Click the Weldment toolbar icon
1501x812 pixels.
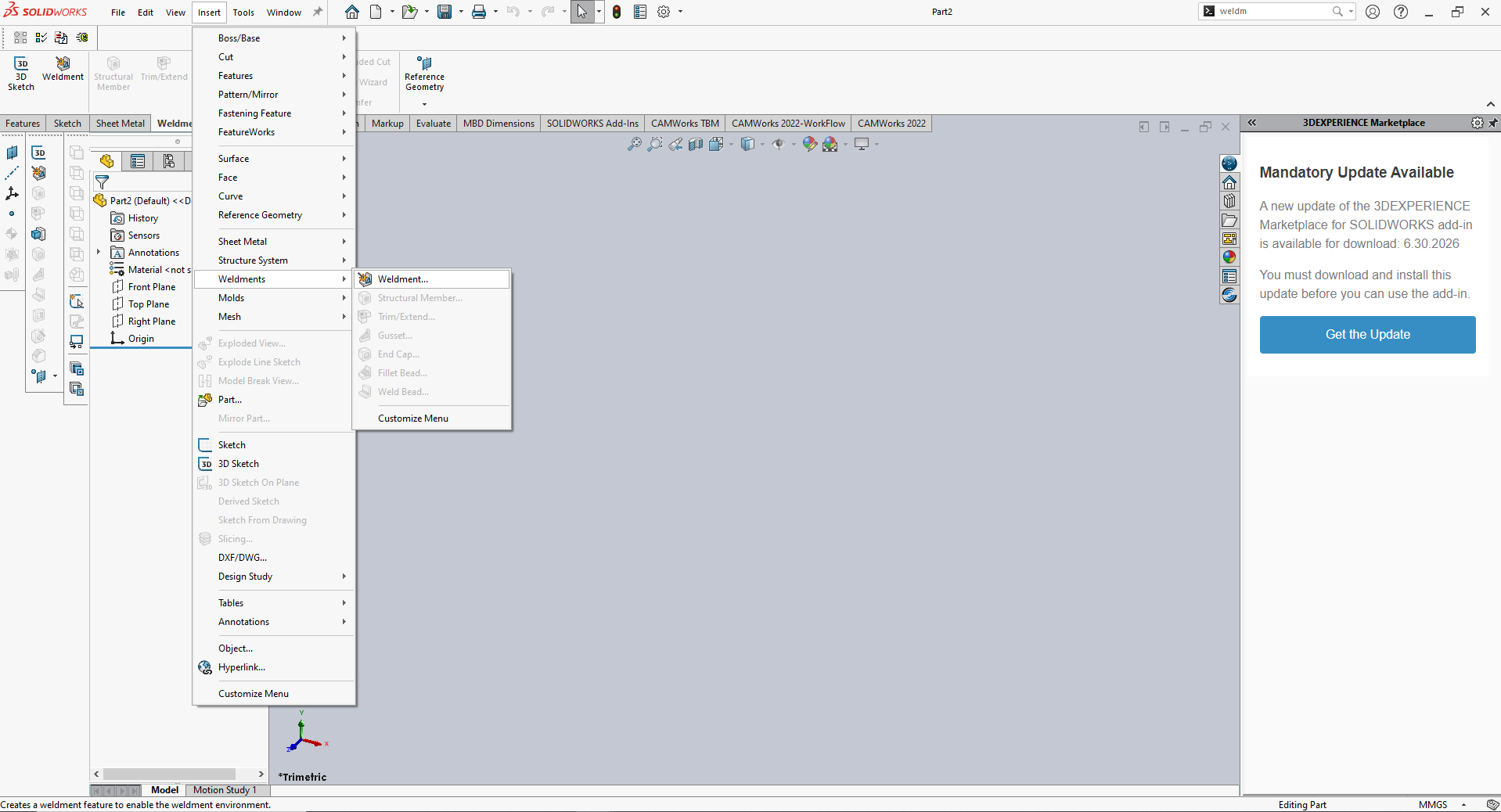click(63, 69)
